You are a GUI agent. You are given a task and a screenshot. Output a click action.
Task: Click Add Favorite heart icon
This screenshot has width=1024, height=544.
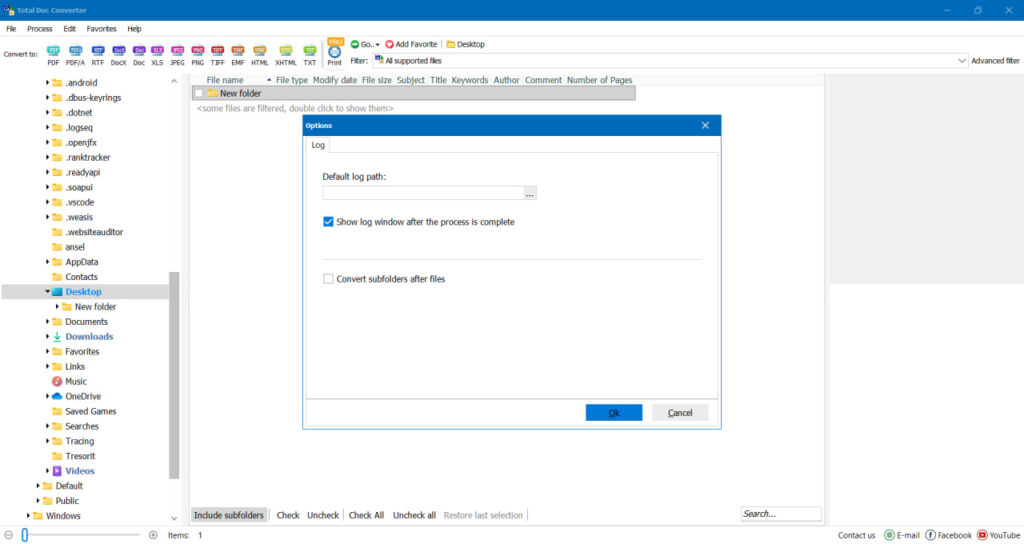389,44
